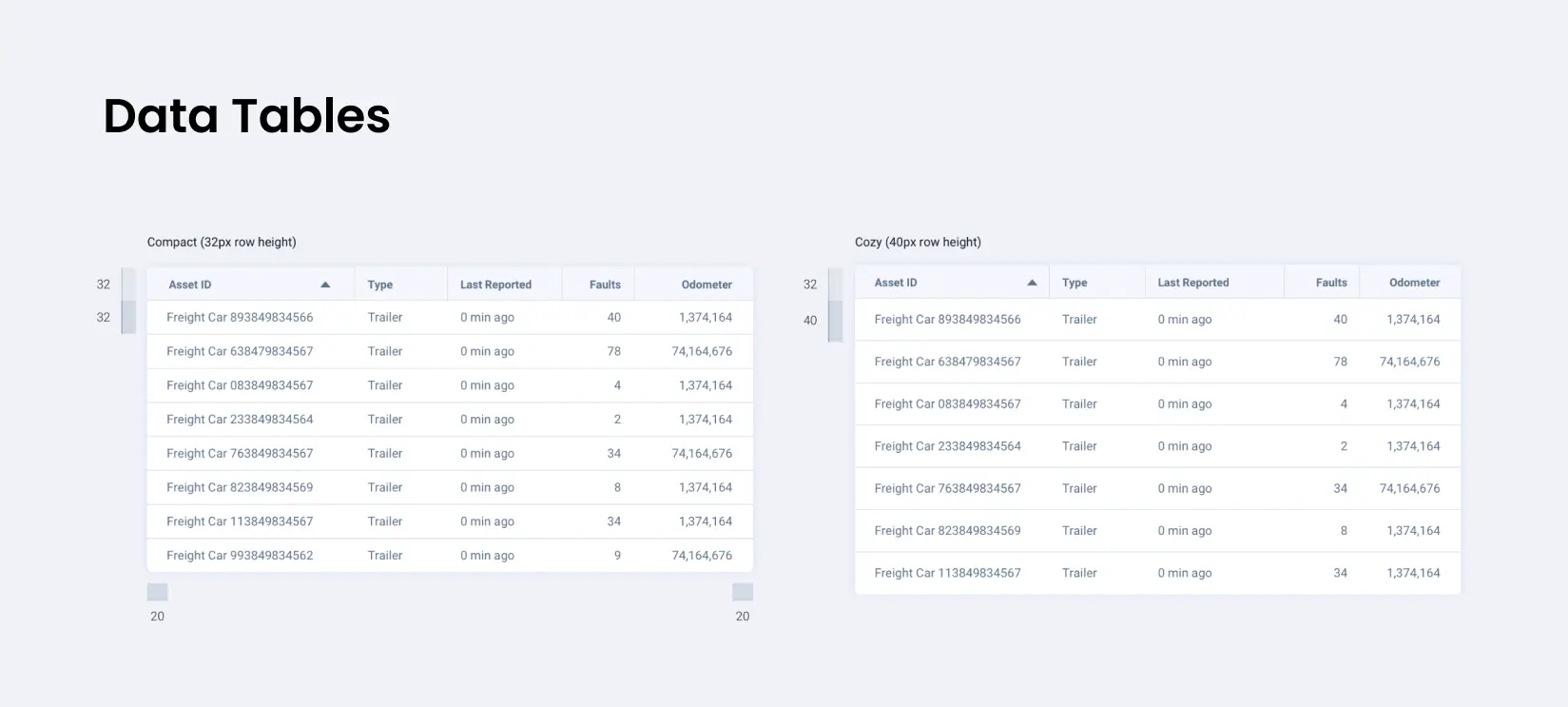The height and width of the screenshot is (707, 1568).
Task: Select Freight Car 993849834562 row in Compact table
Action: pyautogui.click(x=240, y=556)
